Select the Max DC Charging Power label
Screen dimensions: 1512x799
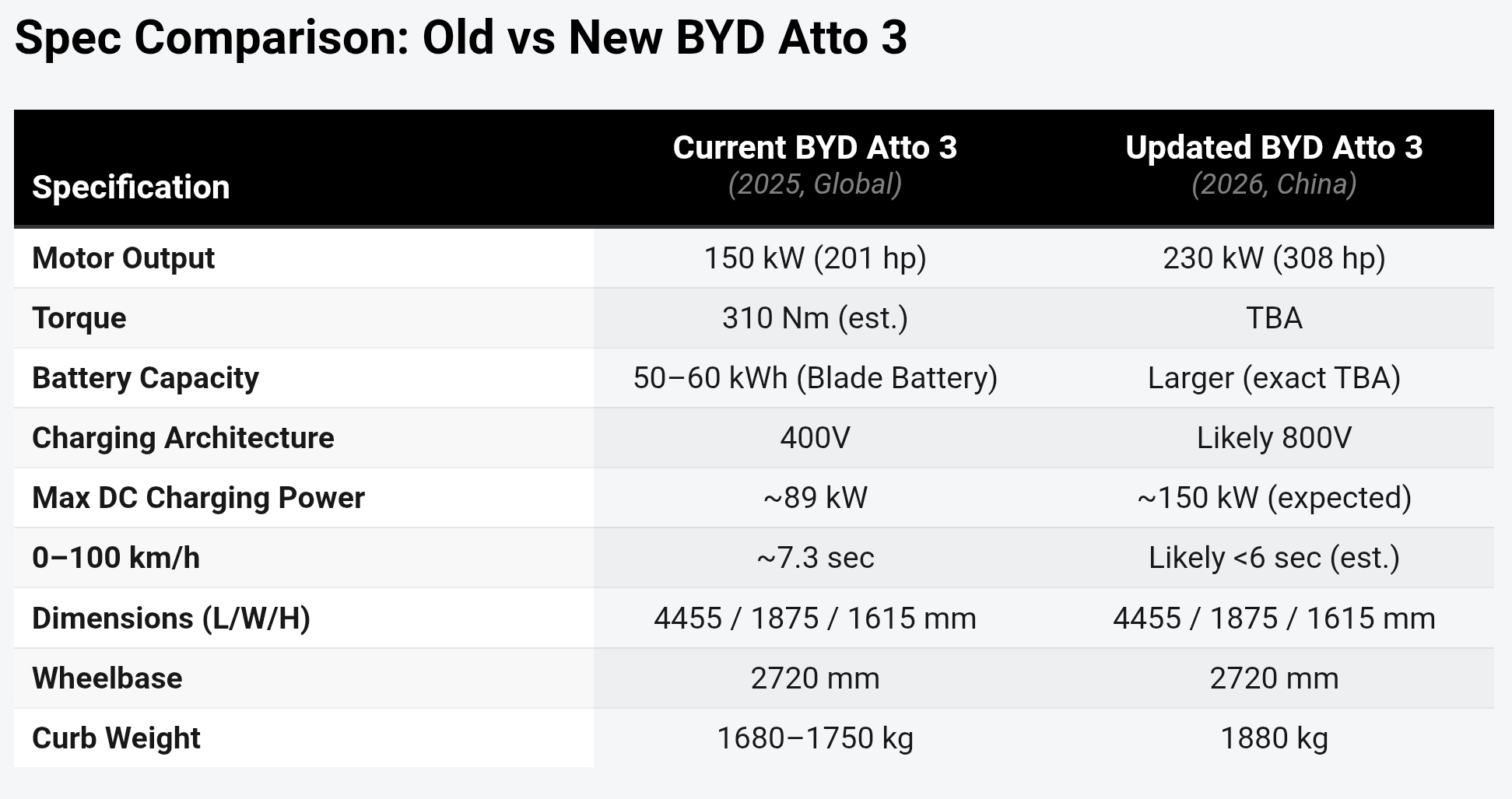tap(198, 498)
